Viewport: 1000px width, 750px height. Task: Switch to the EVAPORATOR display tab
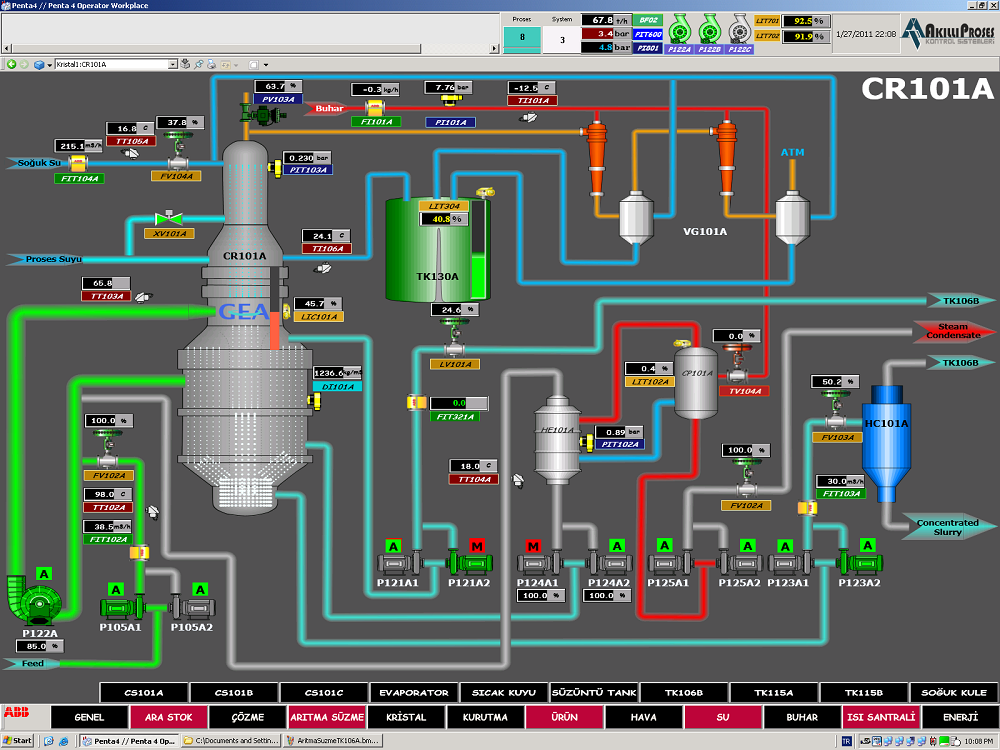[413, 692]
